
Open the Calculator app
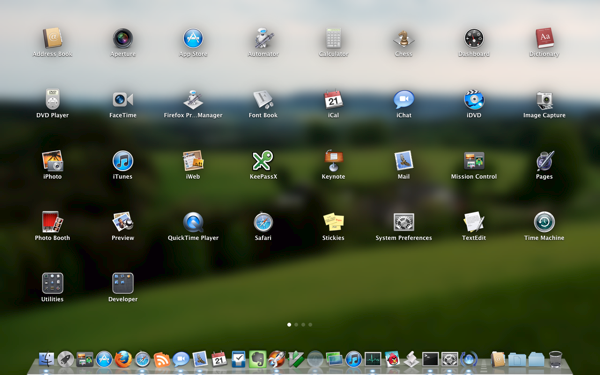click(x=333, y=38)
